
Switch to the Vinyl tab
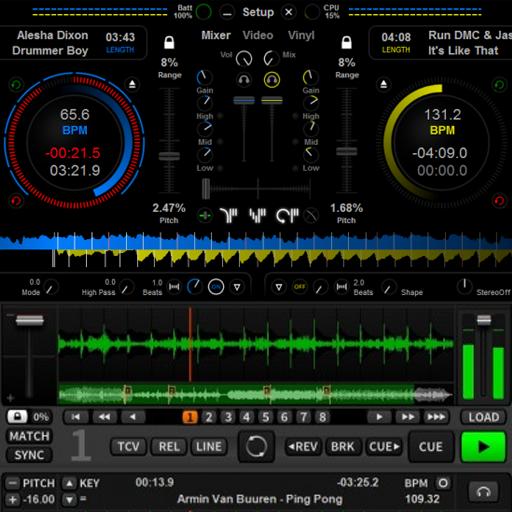click(x=301, y=35)
